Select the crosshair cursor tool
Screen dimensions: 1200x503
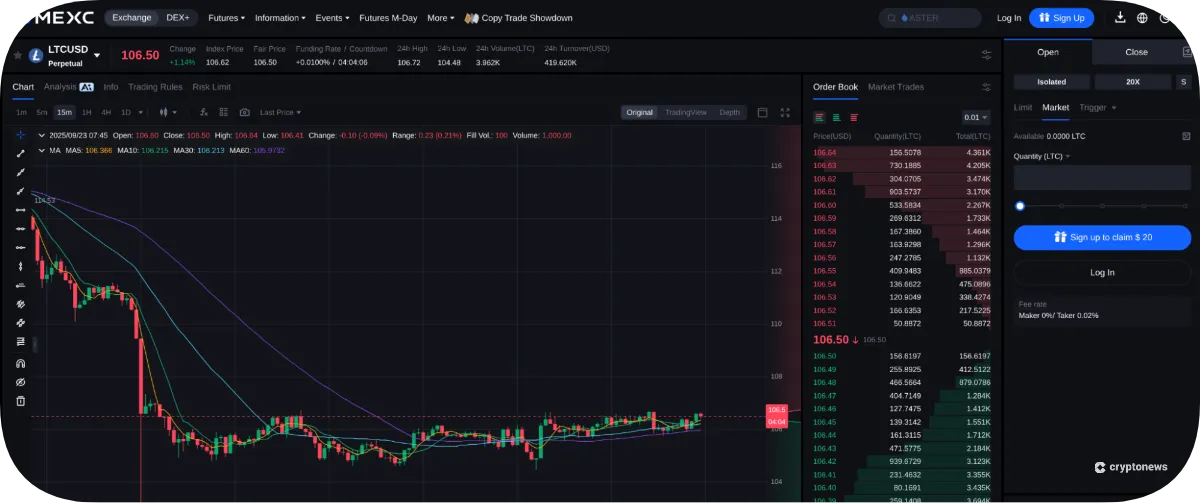click(21, 134)
